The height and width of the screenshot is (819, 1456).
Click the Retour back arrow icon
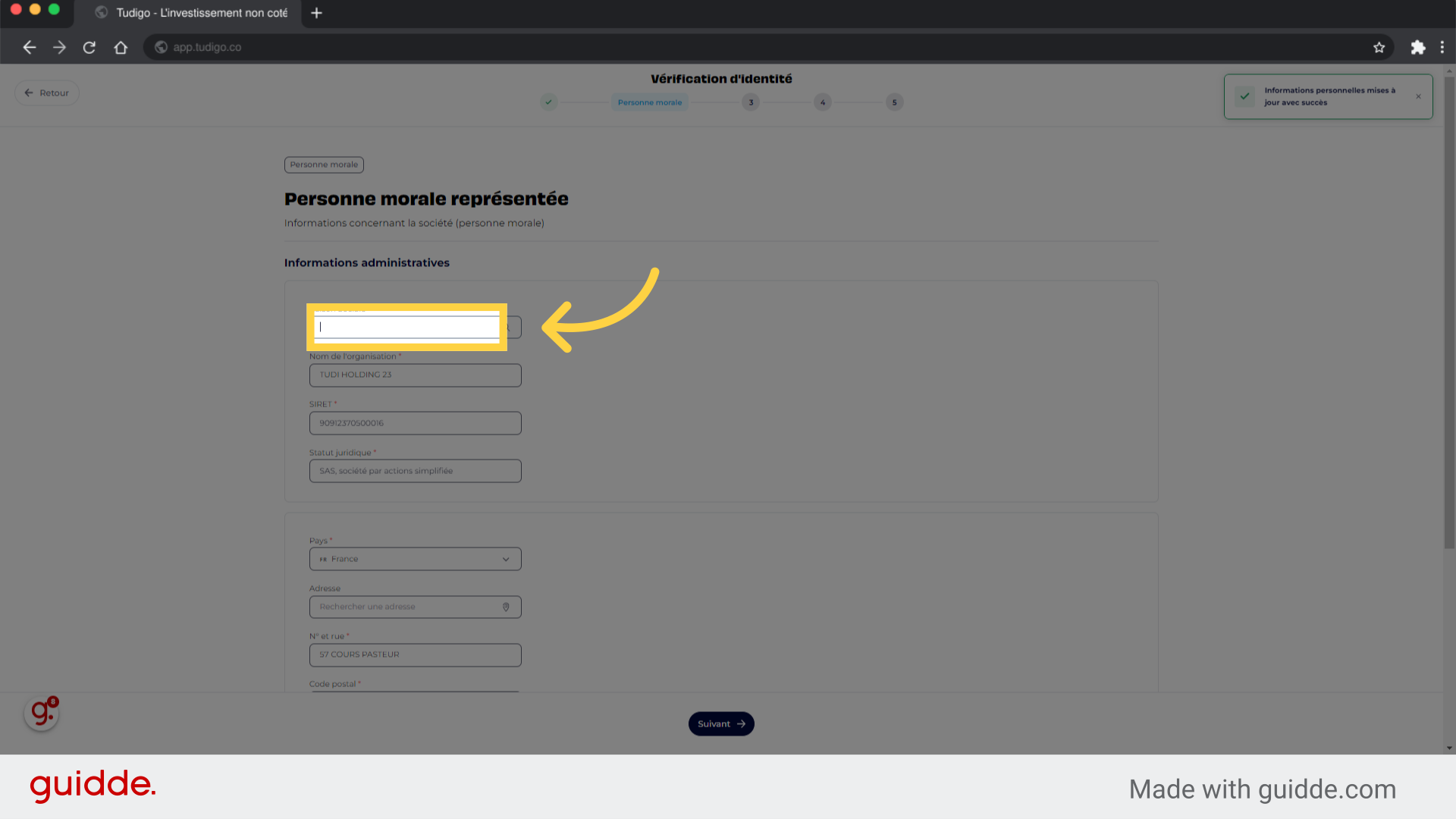click(29, 92)
